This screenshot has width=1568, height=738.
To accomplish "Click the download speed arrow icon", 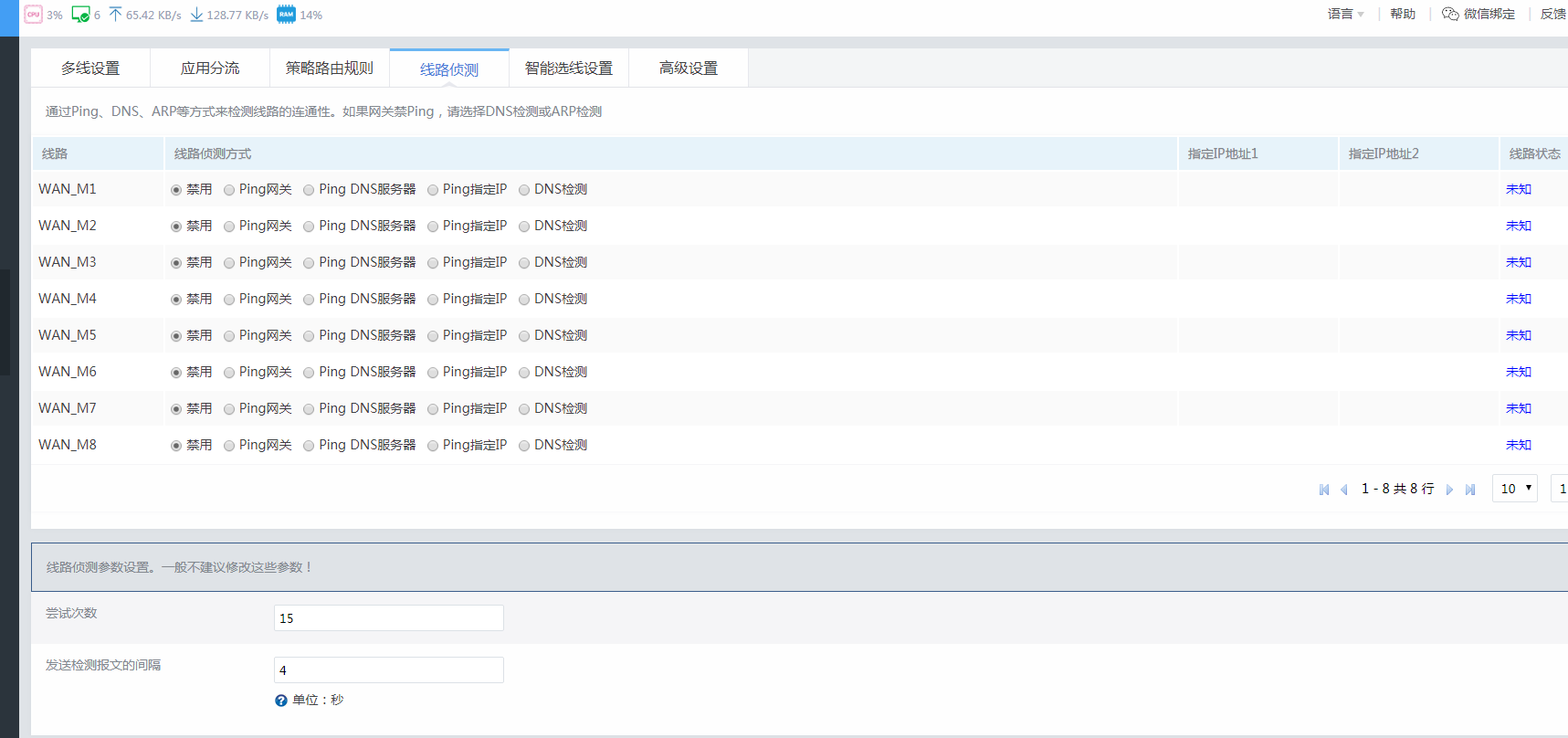I will coord(196,15).
